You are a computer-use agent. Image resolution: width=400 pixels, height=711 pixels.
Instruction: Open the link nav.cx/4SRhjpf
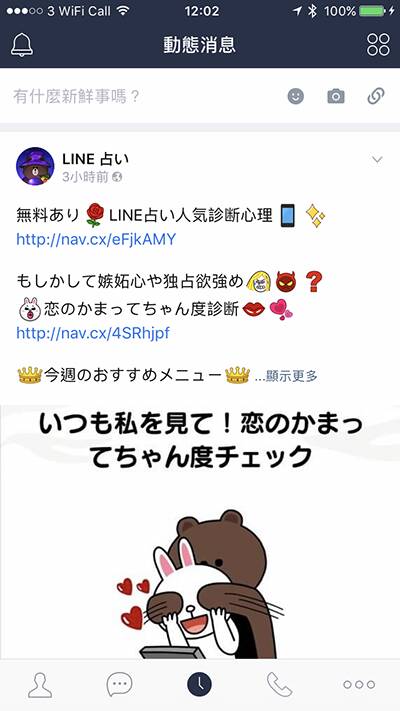pos(93,333)
